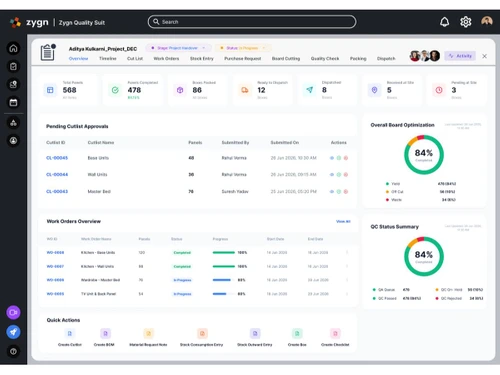
Task: Click the Total Panels card icon
Action: click(x=50, y=90)
